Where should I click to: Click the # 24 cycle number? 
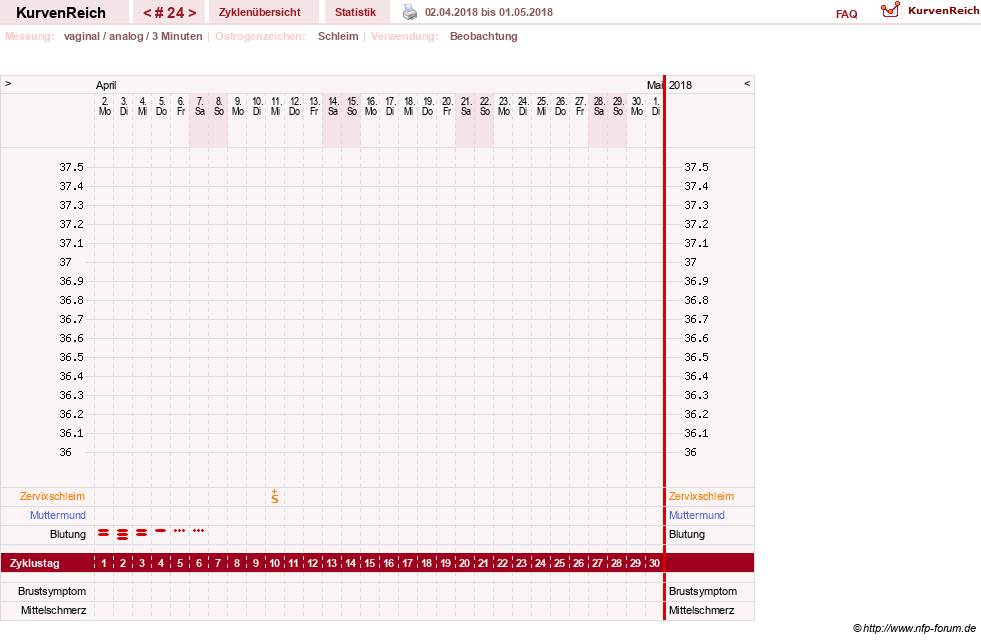[x=170, y=13]
